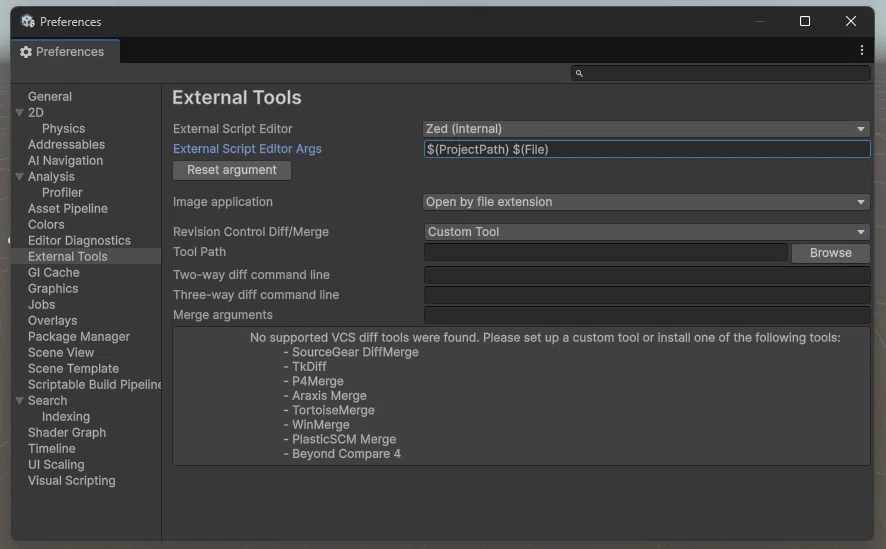Screen dimensions: 886x549
Task: Click the Browse button for Tool Path
Action: (831, 253)
